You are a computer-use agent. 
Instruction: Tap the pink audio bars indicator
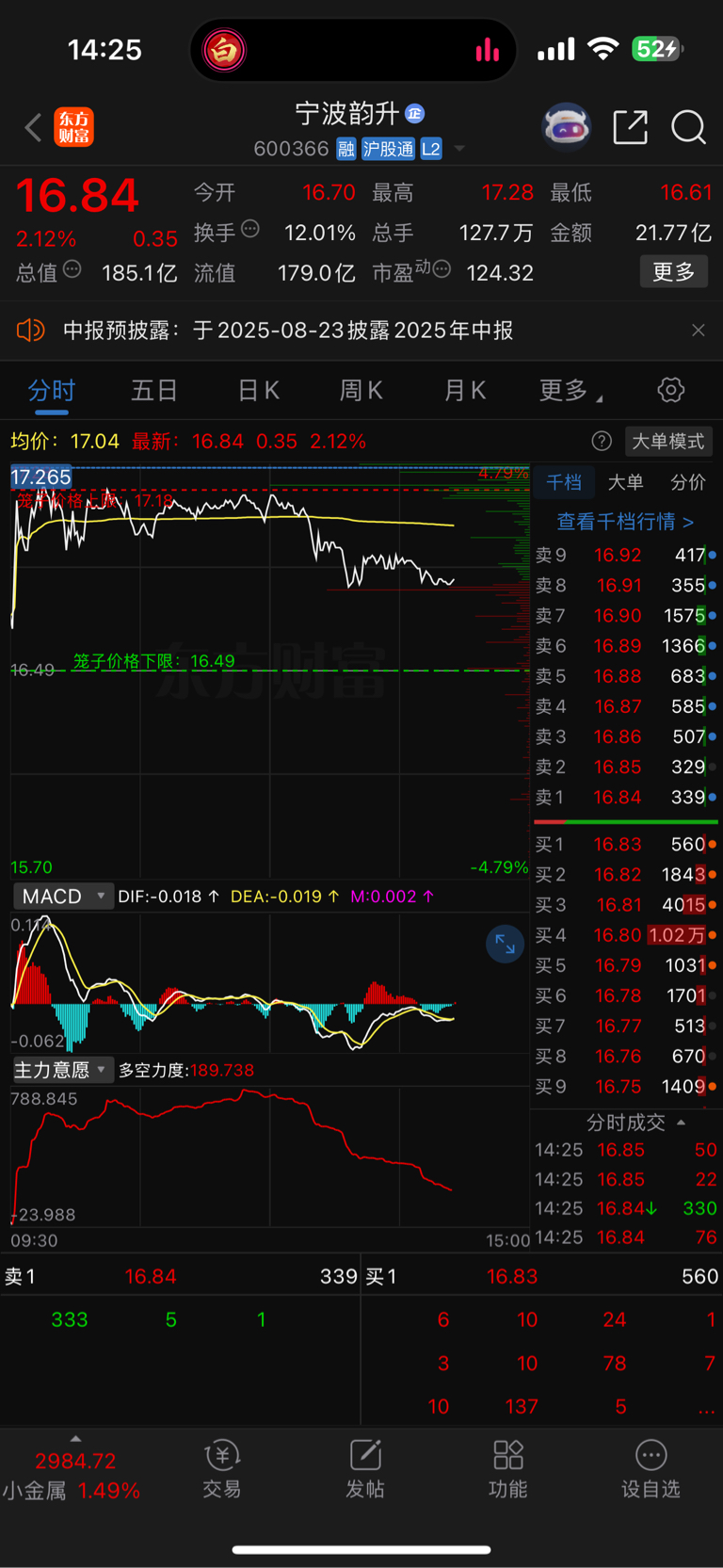click(487, 50)
